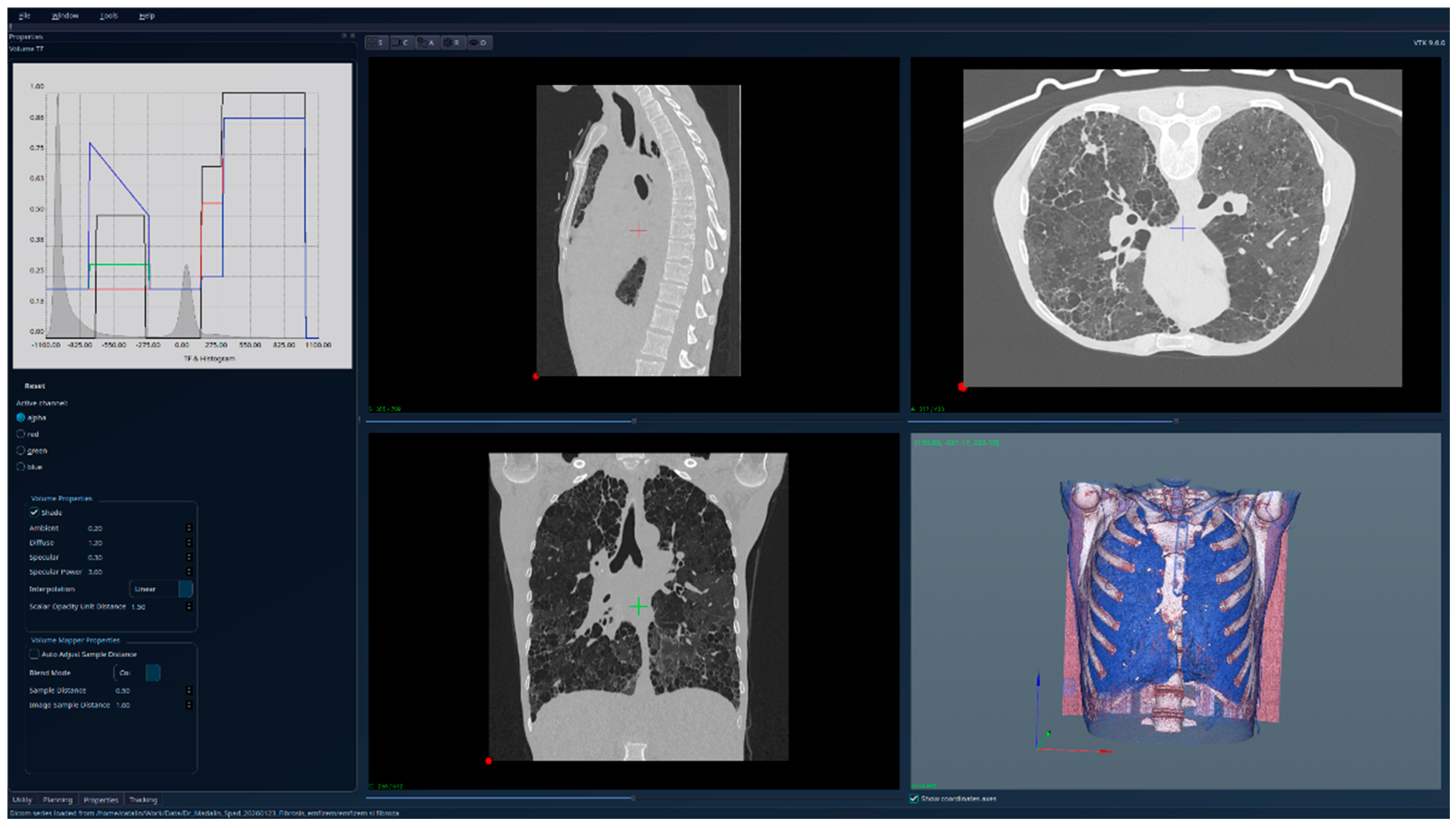Screen dimensions: 1456x828
Task: Untick Show coordinates axes checkbox
Action: (x=914, y=799)
